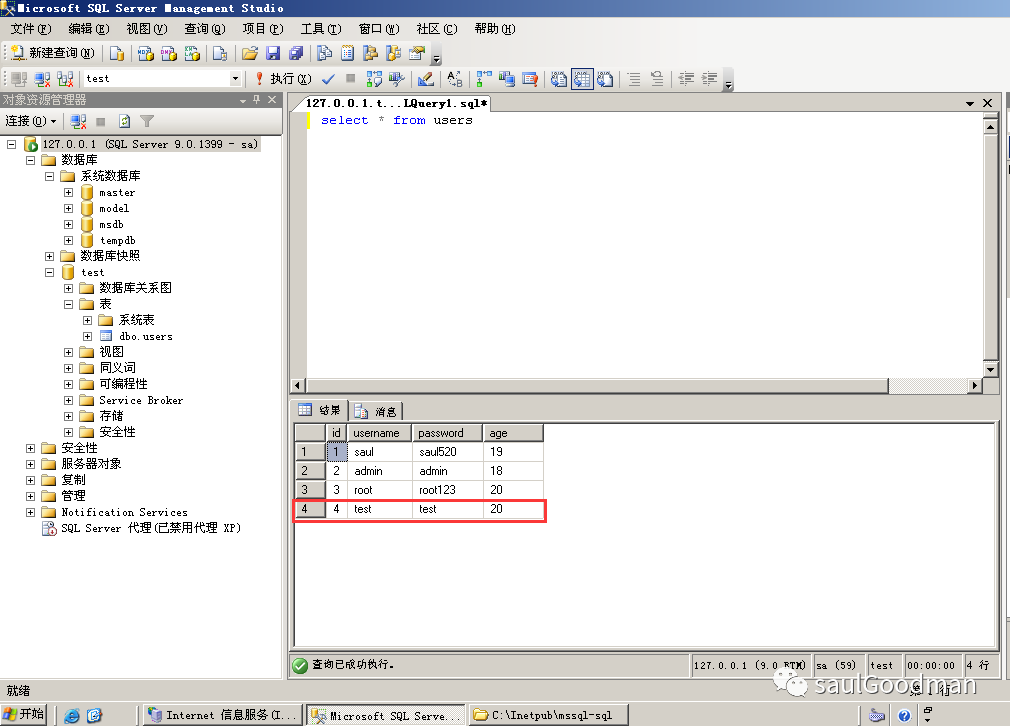The image size is (1010, 726).
Task: Click the Change Connection toolbar icon
Action: (66, 79)
